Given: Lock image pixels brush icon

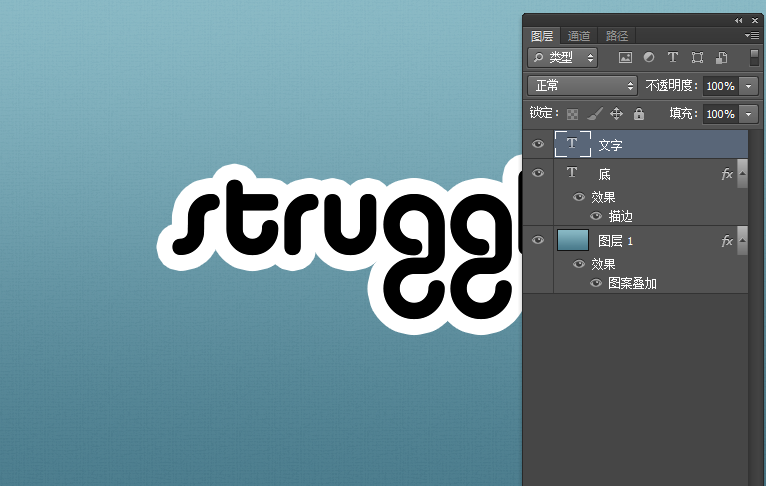Looking at the screenshot, I should pos(595,114).
